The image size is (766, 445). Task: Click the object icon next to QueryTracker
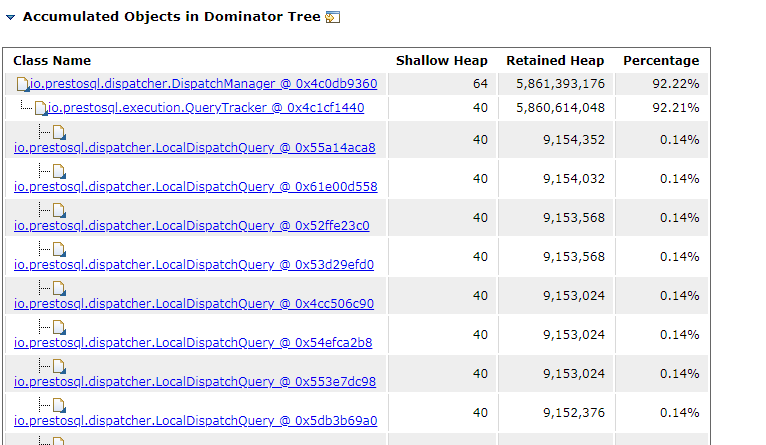[41, 108]
